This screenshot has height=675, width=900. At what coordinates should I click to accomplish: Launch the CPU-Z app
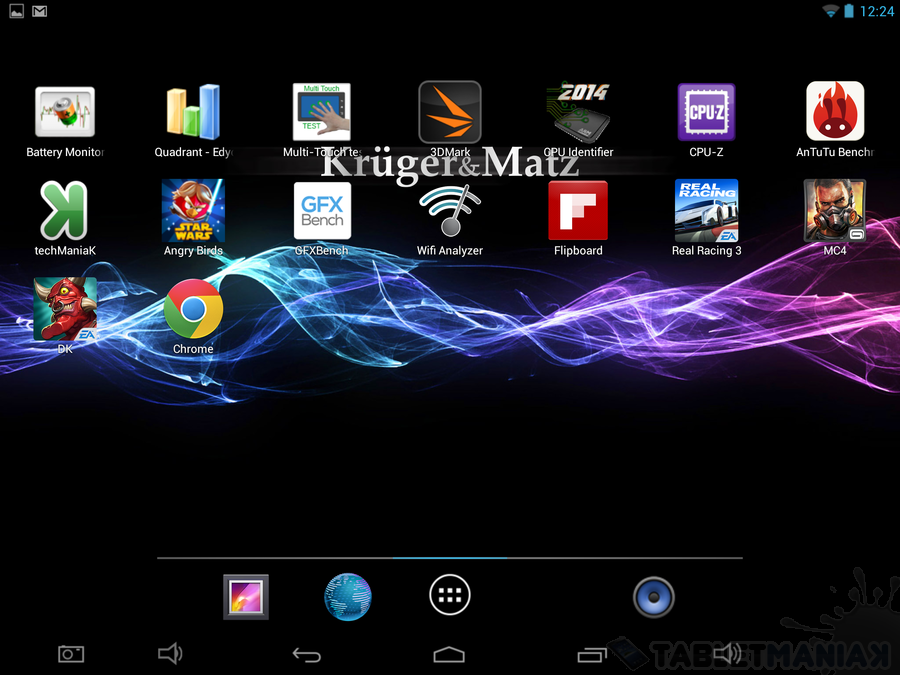pos(706,112)
